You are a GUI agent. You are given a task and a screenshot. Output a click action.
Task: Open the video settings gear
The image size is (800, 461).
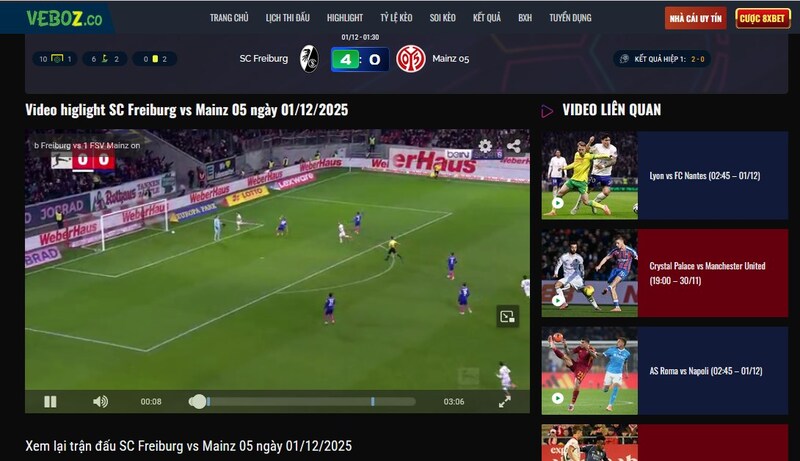(x=485, y=145)
